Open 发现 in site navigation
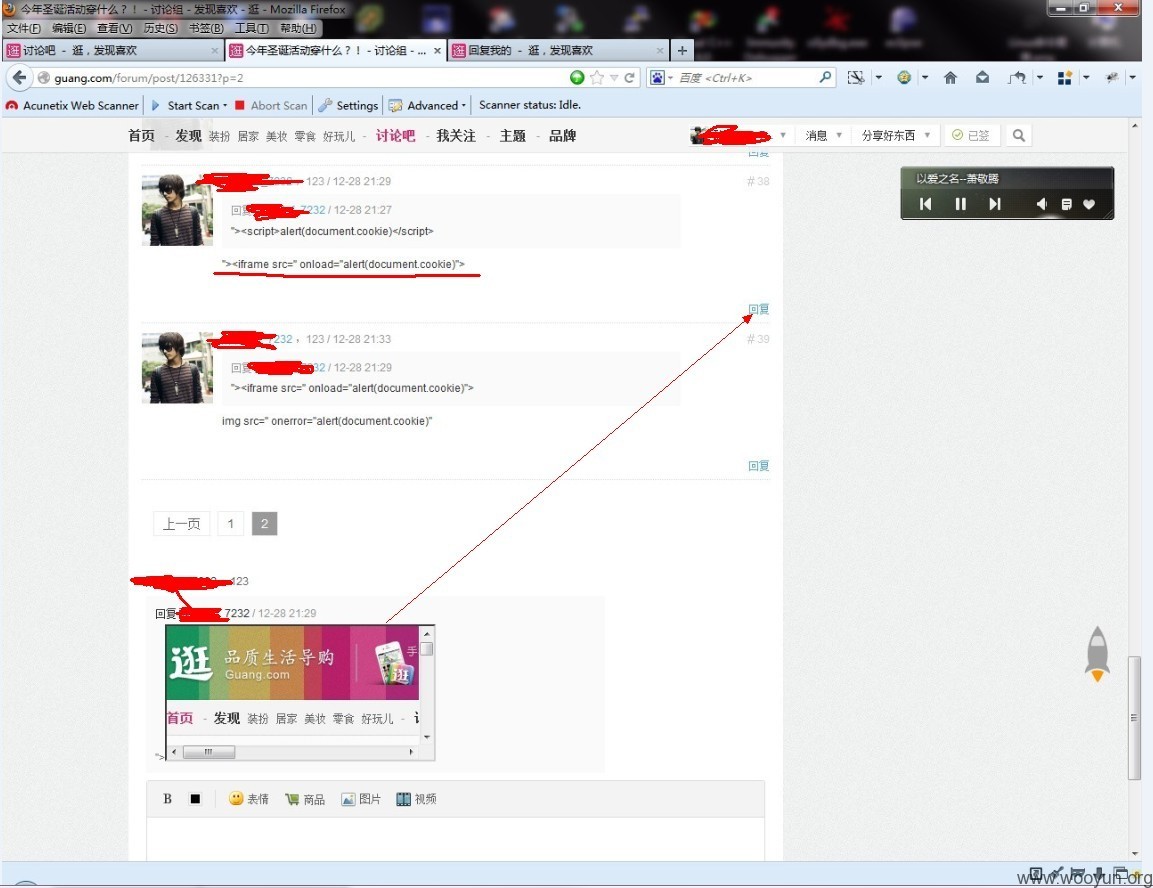 [x=188, y=135]
